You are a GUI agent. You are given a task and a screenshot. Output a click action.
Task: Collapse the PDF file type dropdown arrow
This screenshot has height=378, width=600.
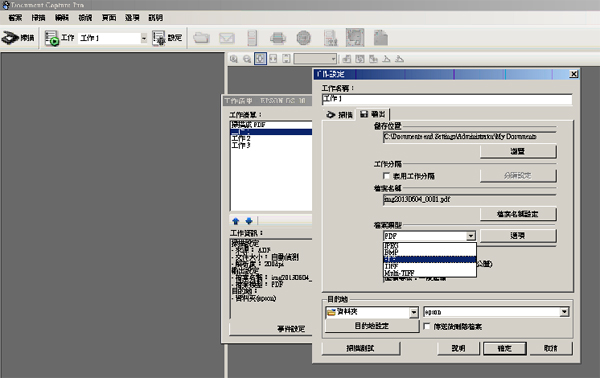[x=471, y=236]
